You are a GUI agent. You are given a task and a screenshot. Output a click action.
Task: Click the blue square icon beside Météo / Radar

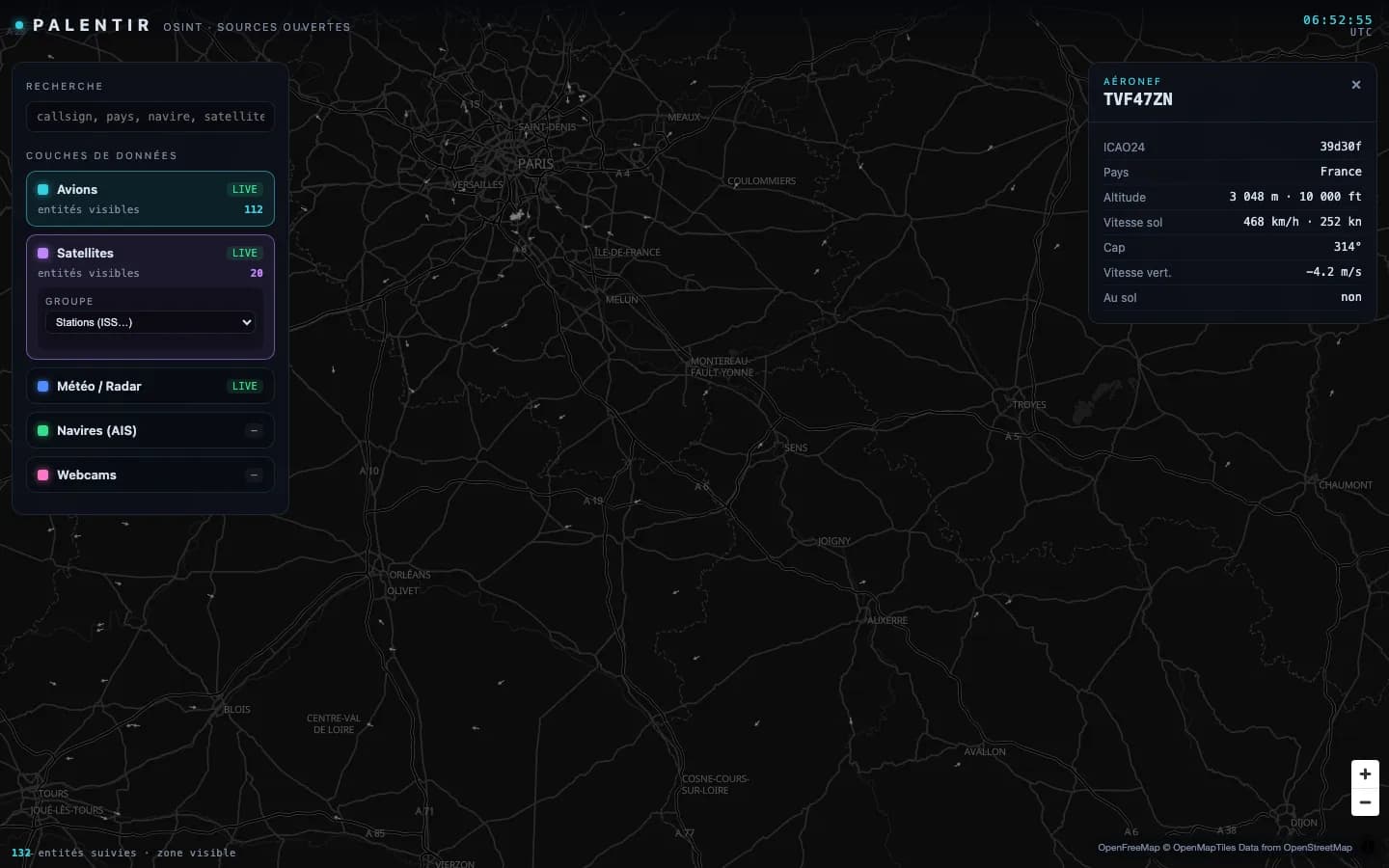43,387
